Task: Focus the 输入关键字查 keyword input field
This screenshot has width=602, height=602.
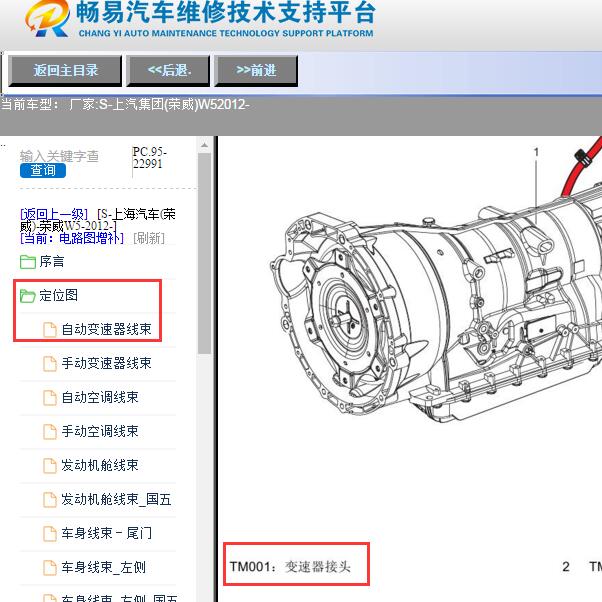Action: tap(60, 156)
